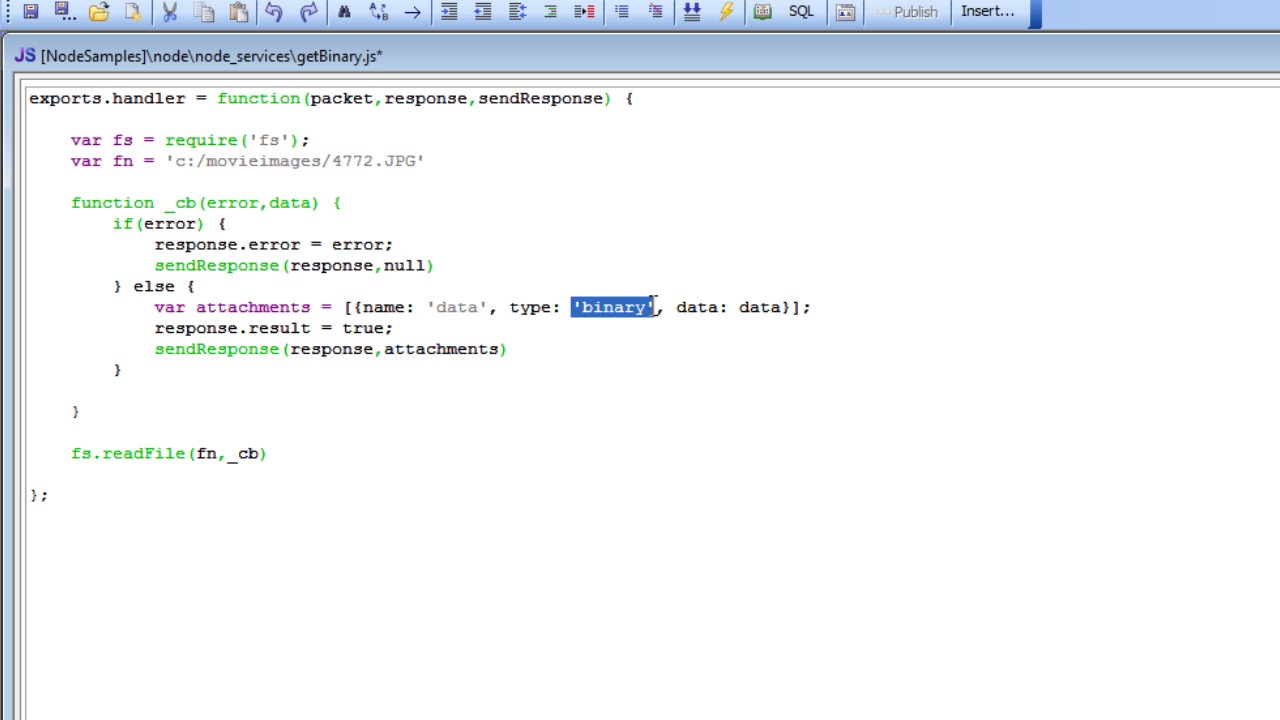Image resolution: width=1280 pixels, height=720 pixels.
Task: Open the SQL toolbar button
Action: [x=801, y=12]
